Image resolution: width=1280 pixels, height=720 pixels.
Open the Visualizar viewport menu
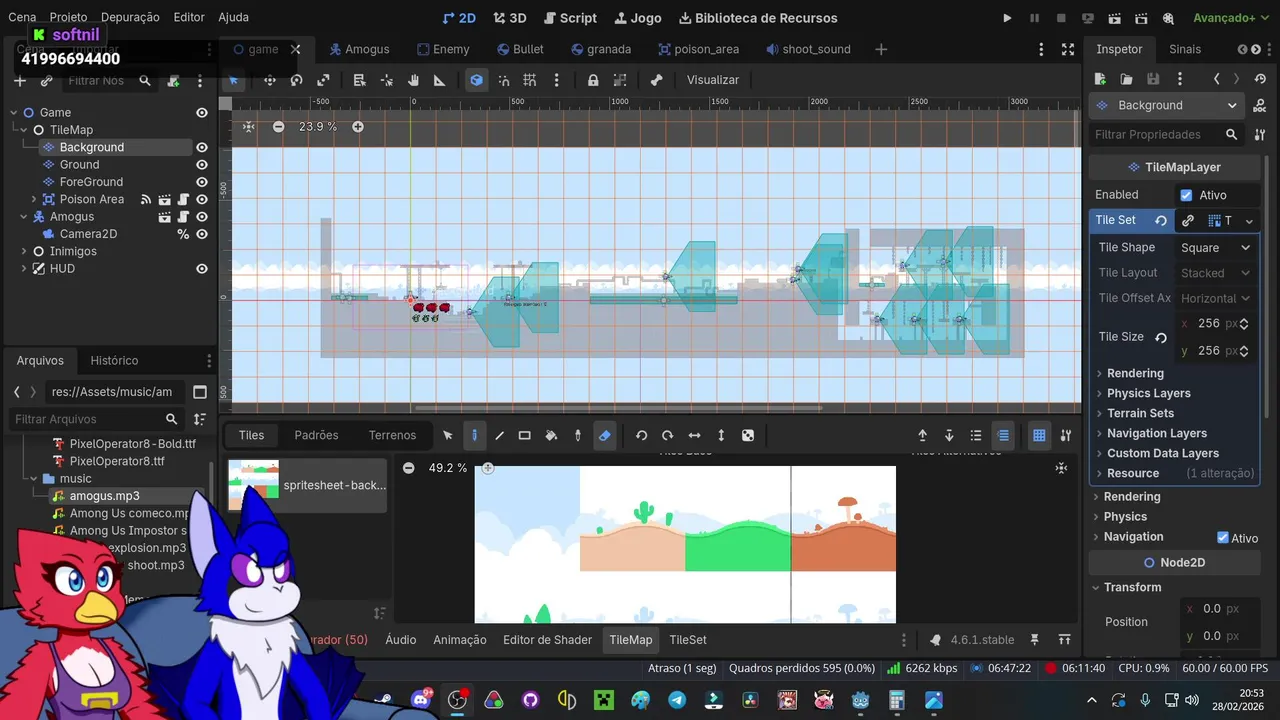(x=713, y=80)
